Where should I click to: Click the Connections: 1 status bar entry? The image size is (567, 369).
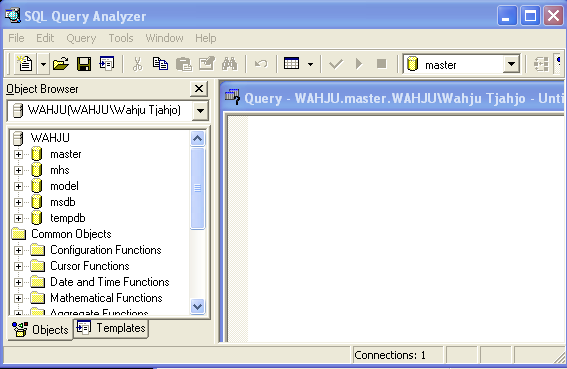[398, 355]
